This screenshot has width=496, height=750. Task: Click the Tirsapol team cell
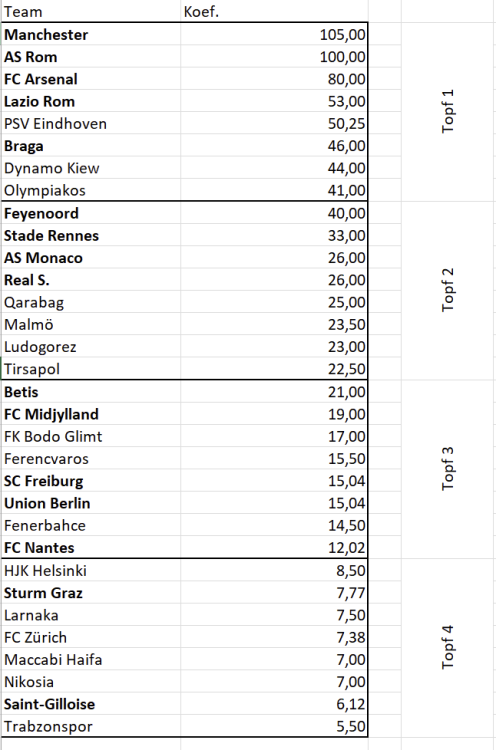(x=91, y=369)
